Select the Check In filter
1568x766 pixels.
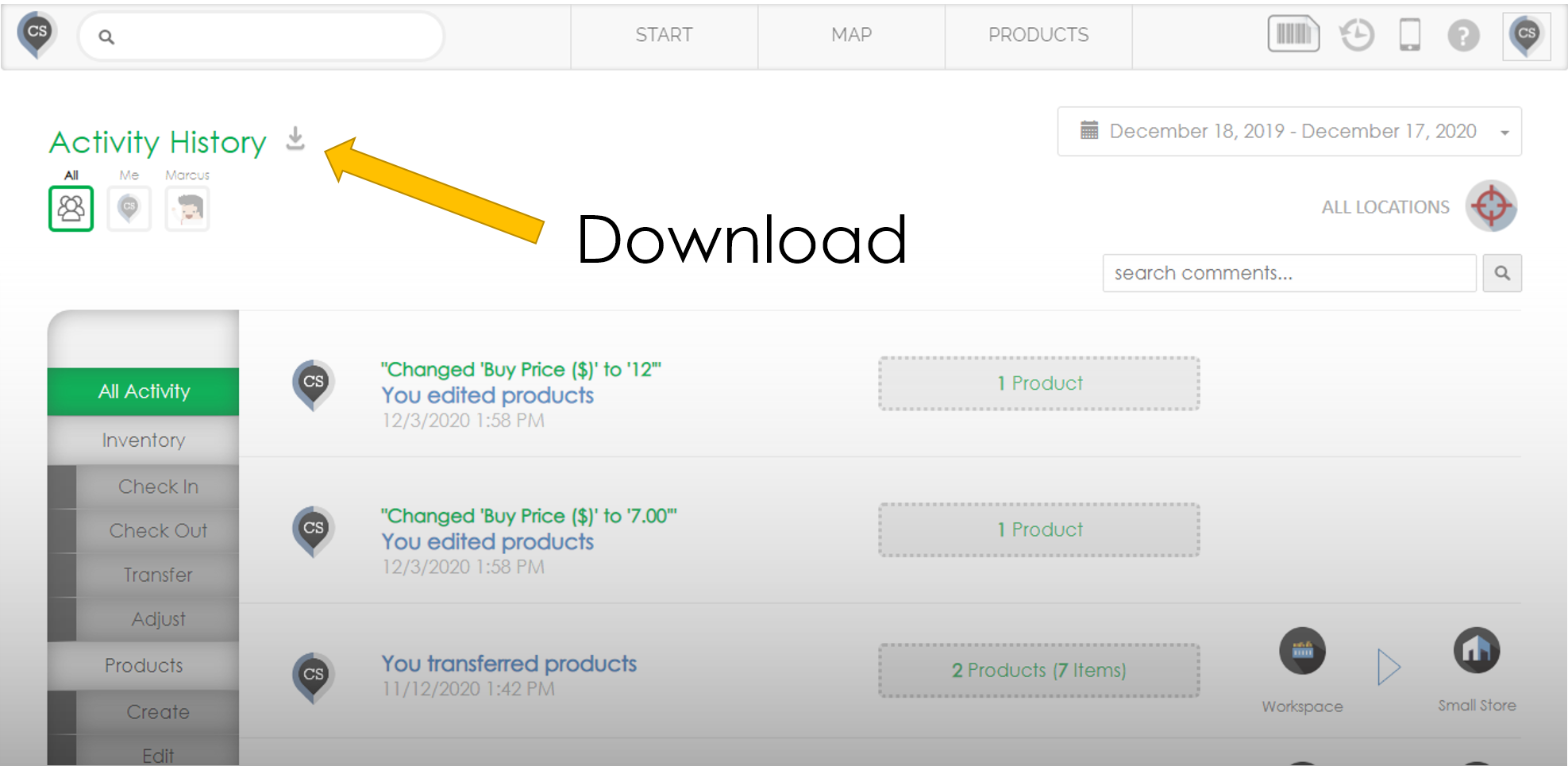(x=158, y=487)
